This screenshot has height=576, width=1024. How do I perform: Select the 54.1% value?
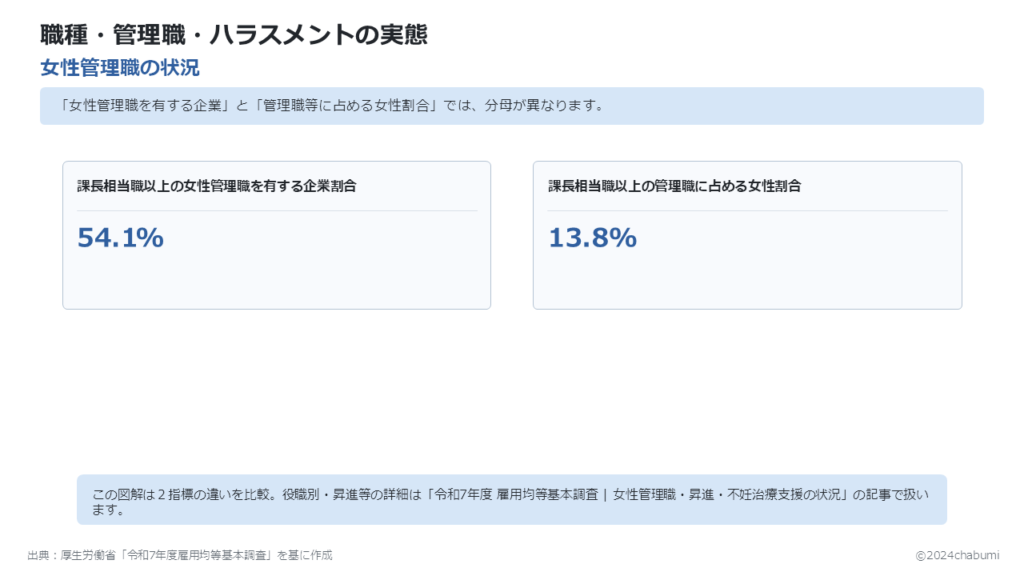pyautogui.click(x=120, y=238)
